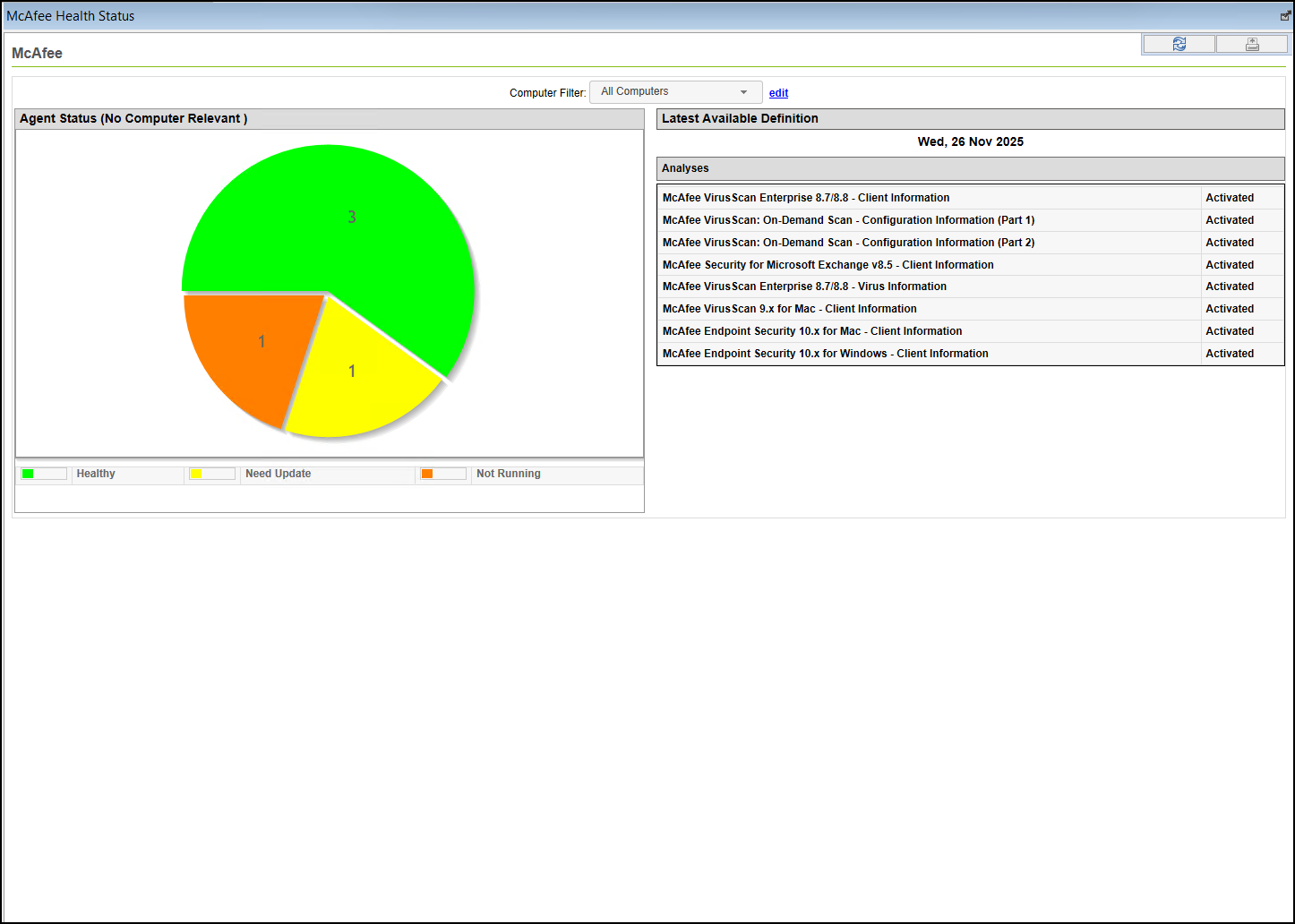
Task: Refresh the McAfee Health Status report
Action: click(x=1179, y=43)
